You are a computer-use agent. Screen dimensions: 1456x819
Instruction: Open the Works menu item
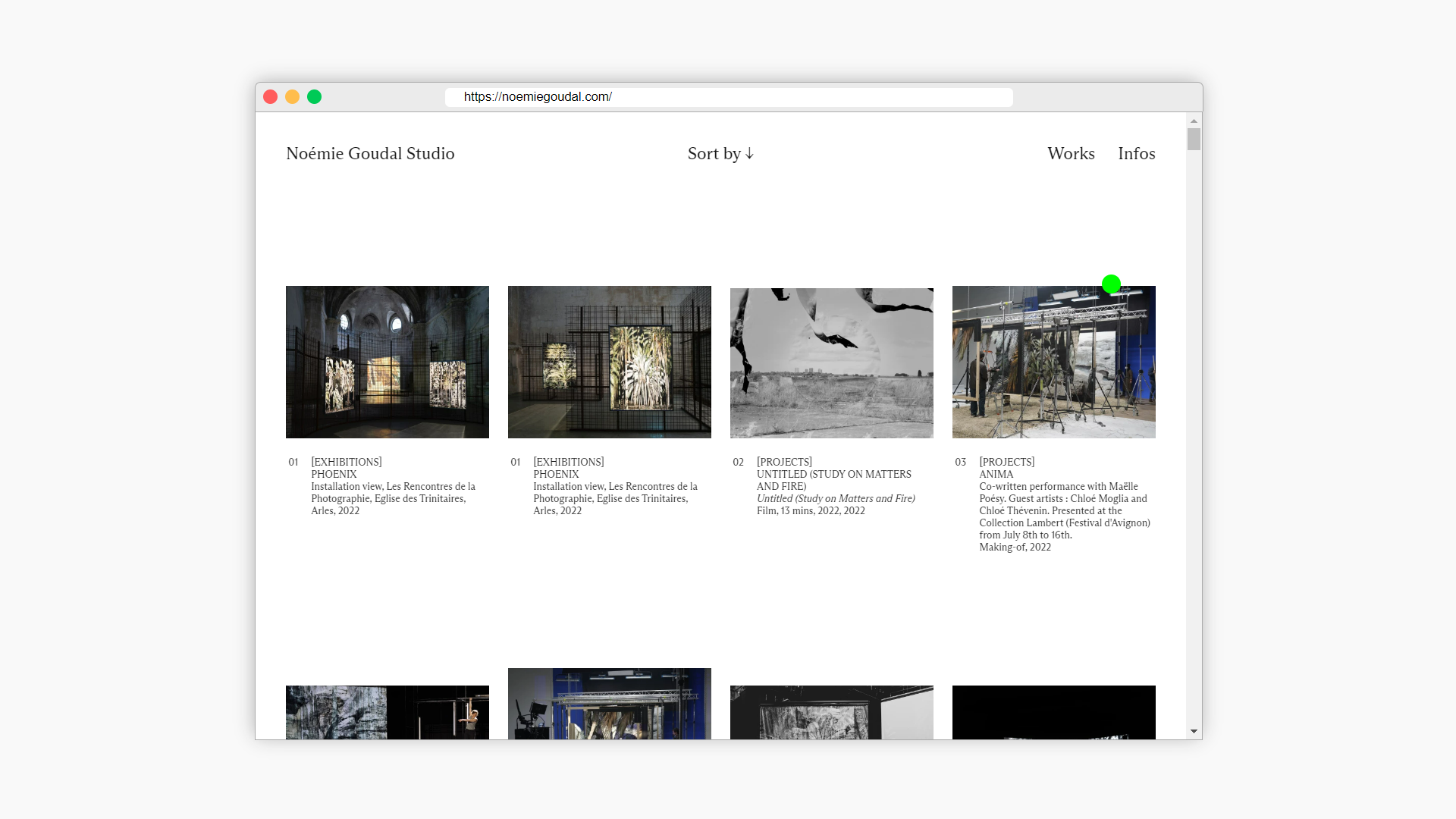pos(1071,154)
